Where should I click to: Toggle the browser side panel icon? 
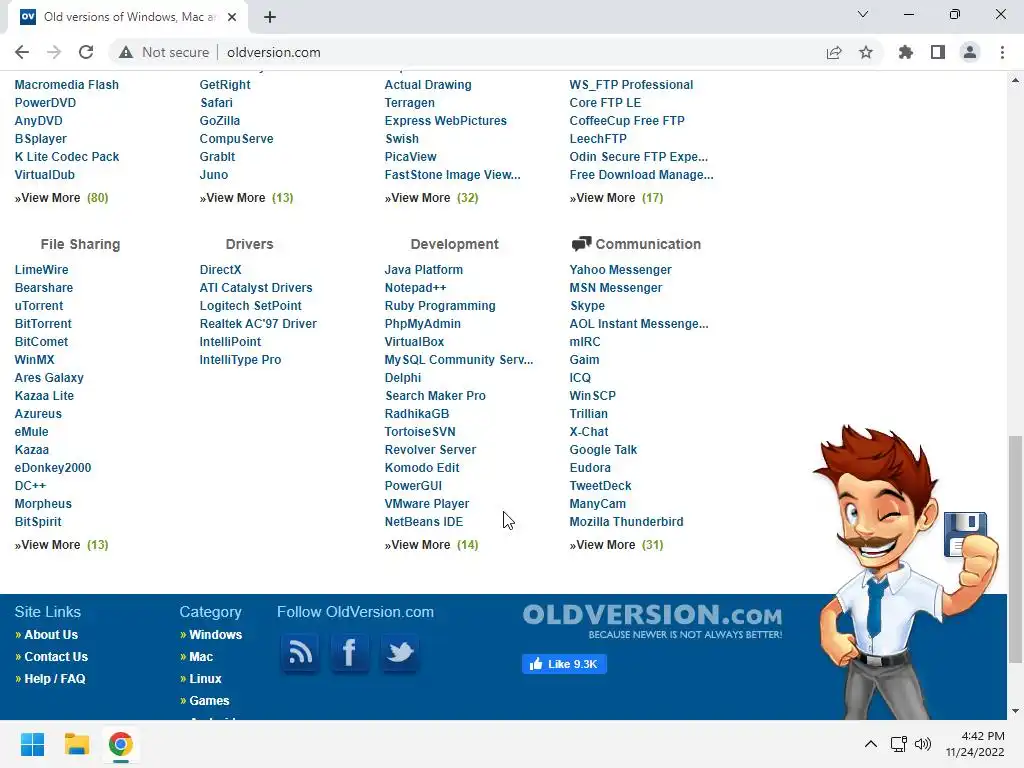[938, 52]
